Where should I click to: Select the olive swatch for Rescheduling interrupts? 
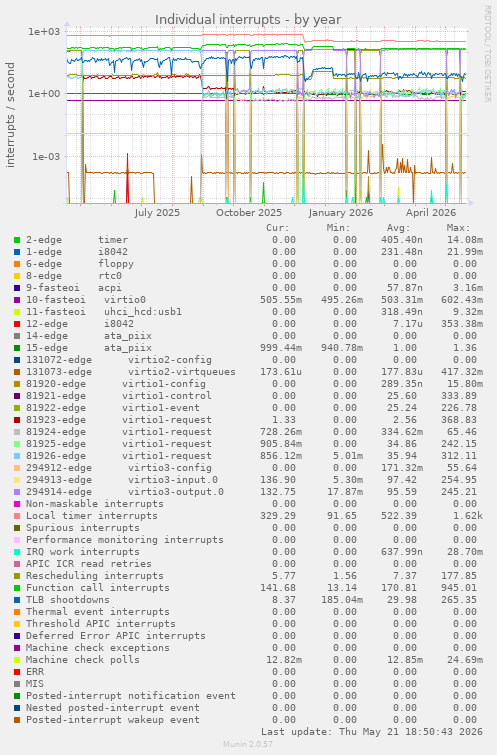pyautogui.click(x=17, y=576)
